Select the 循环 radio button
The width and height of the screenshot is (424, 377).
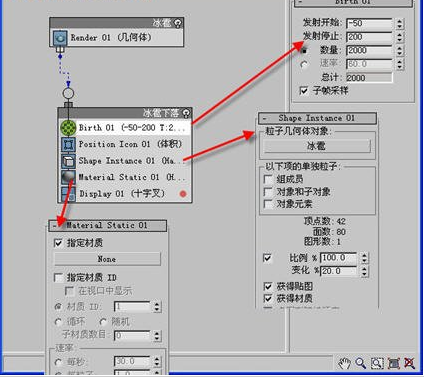[x=58, y=322]
